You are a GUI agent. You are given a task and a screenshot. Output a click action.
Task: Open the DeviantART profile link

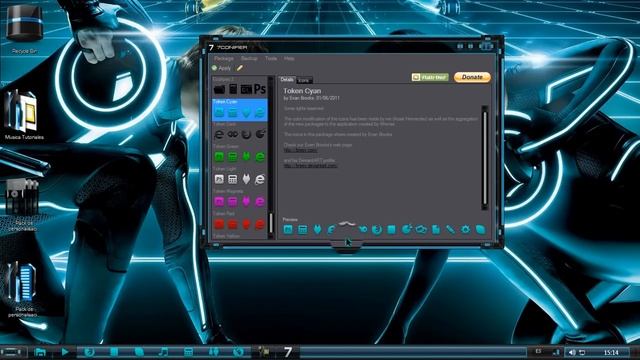(x=310, y=166)
